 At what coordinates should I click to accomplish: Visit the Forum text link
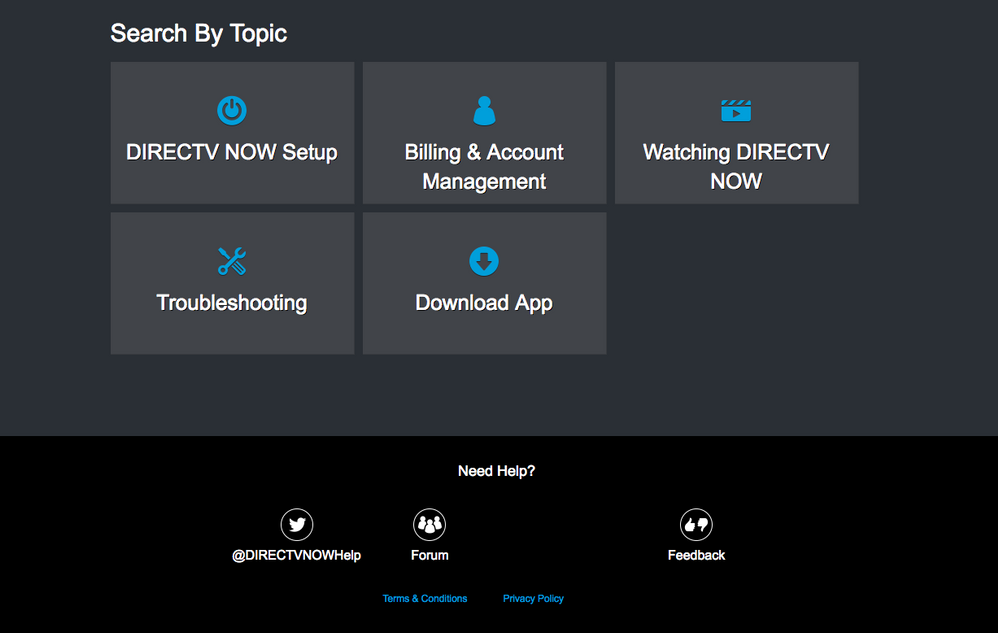pyautogui.click(x=429, y=555)
